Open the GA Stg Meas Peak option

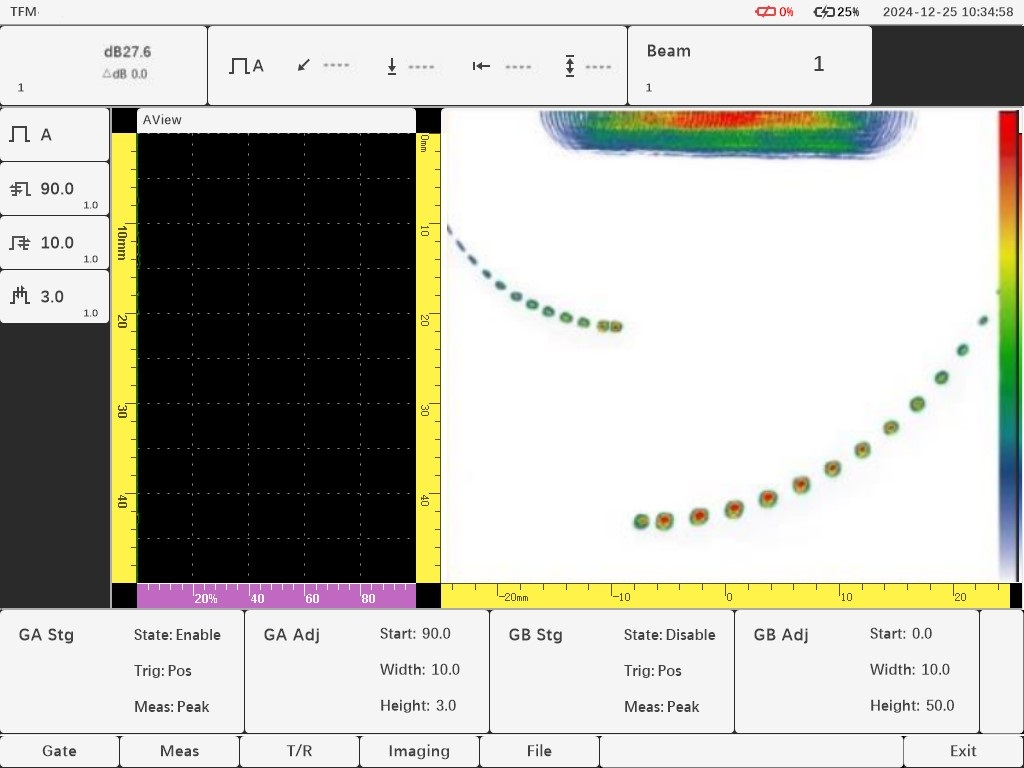tap(171, 707)
